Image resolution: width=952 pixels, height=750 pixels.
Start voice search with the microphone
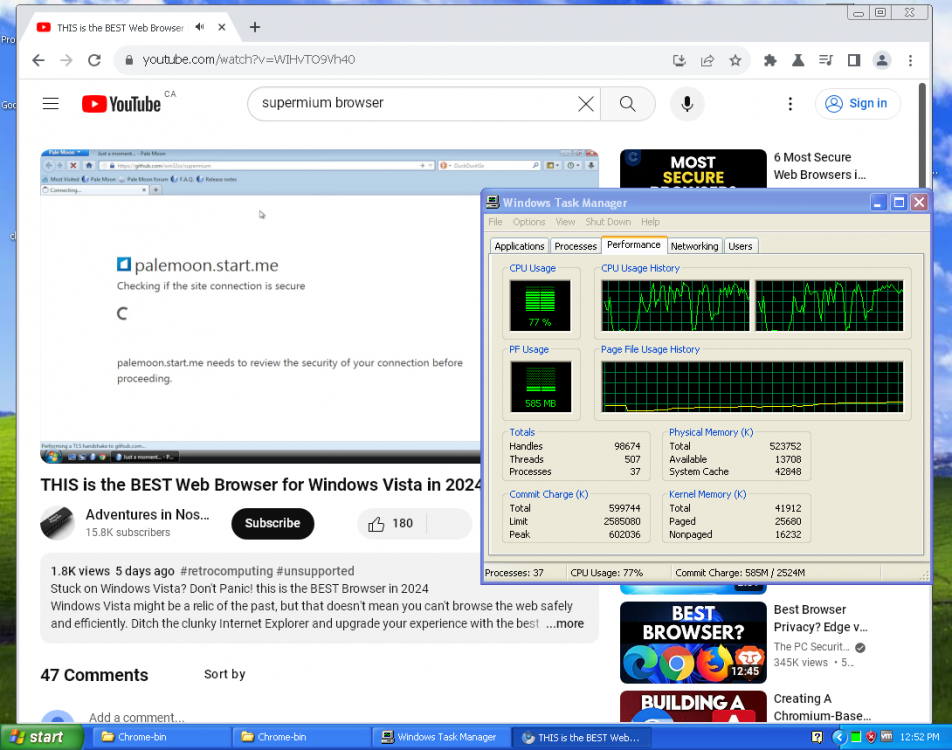click(x=687, y=103)
